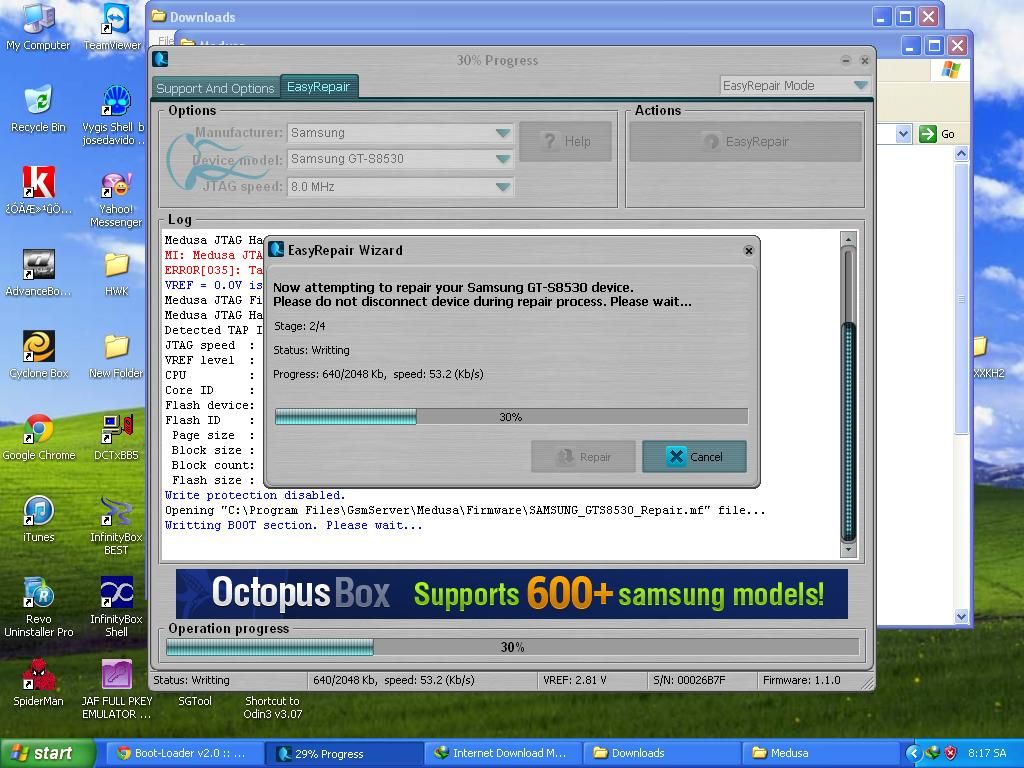Click the wizard 30% progress bar
Viewport: 1024px width, 768px height.
click(511, 417)
